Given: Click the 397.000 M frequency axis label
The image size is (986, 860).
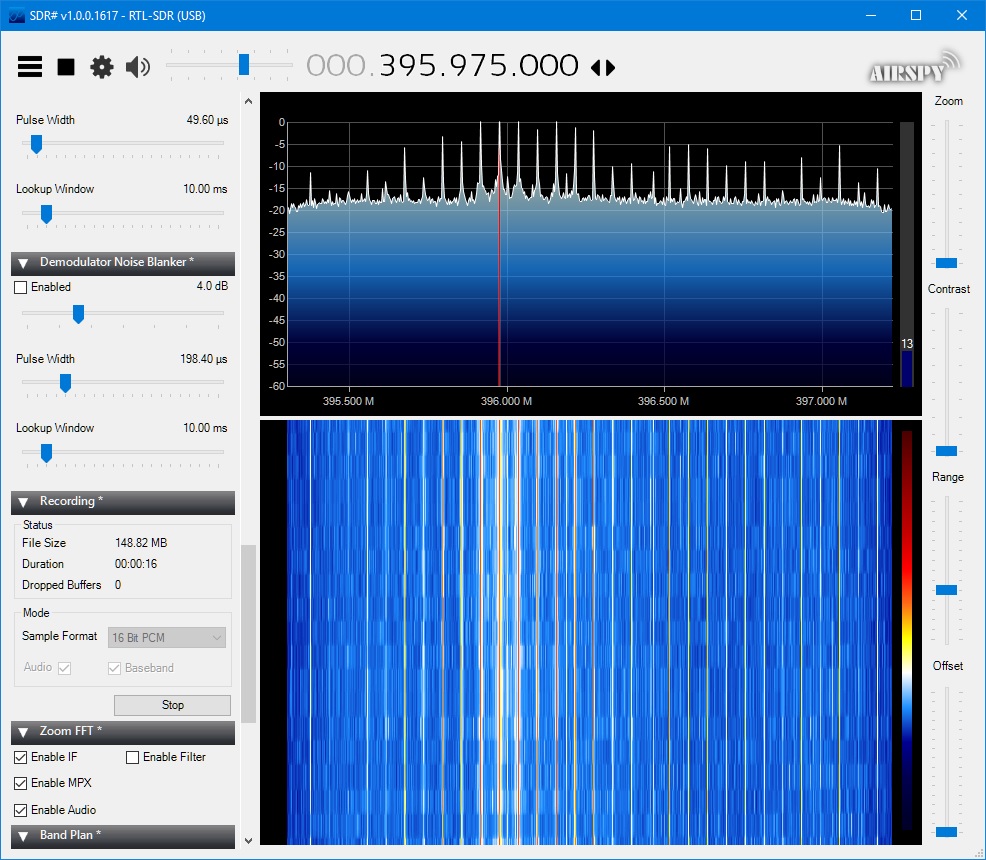Looking at the screenshot, I should (x=821, y=401).
